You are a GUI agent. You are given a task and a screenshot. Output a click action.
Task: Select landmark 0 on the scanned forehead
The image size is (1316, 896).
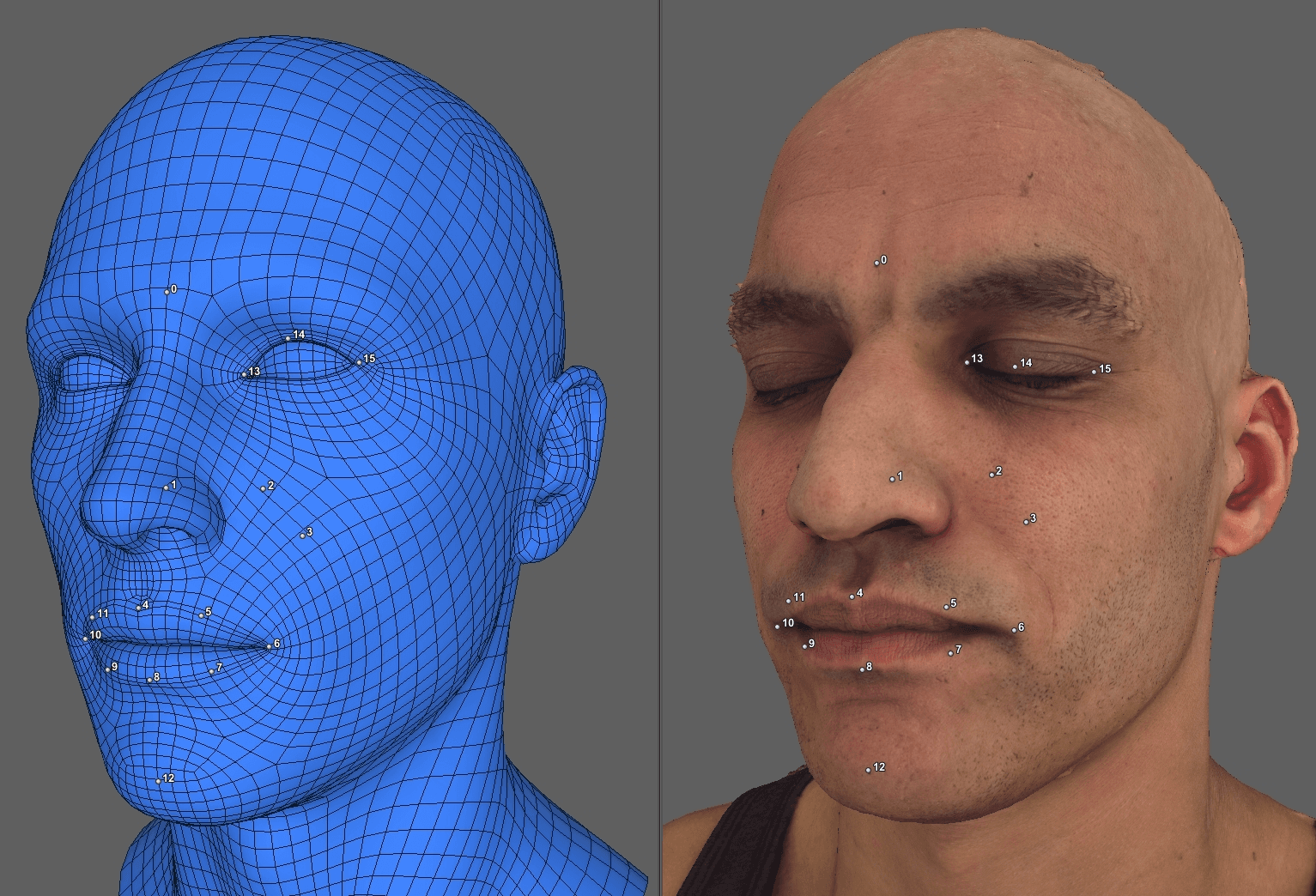876,263
